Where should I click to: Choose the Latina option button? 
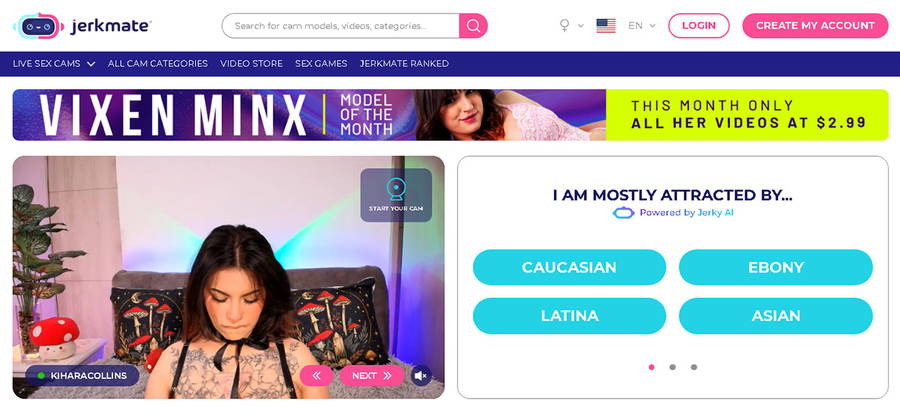point(569,316)
